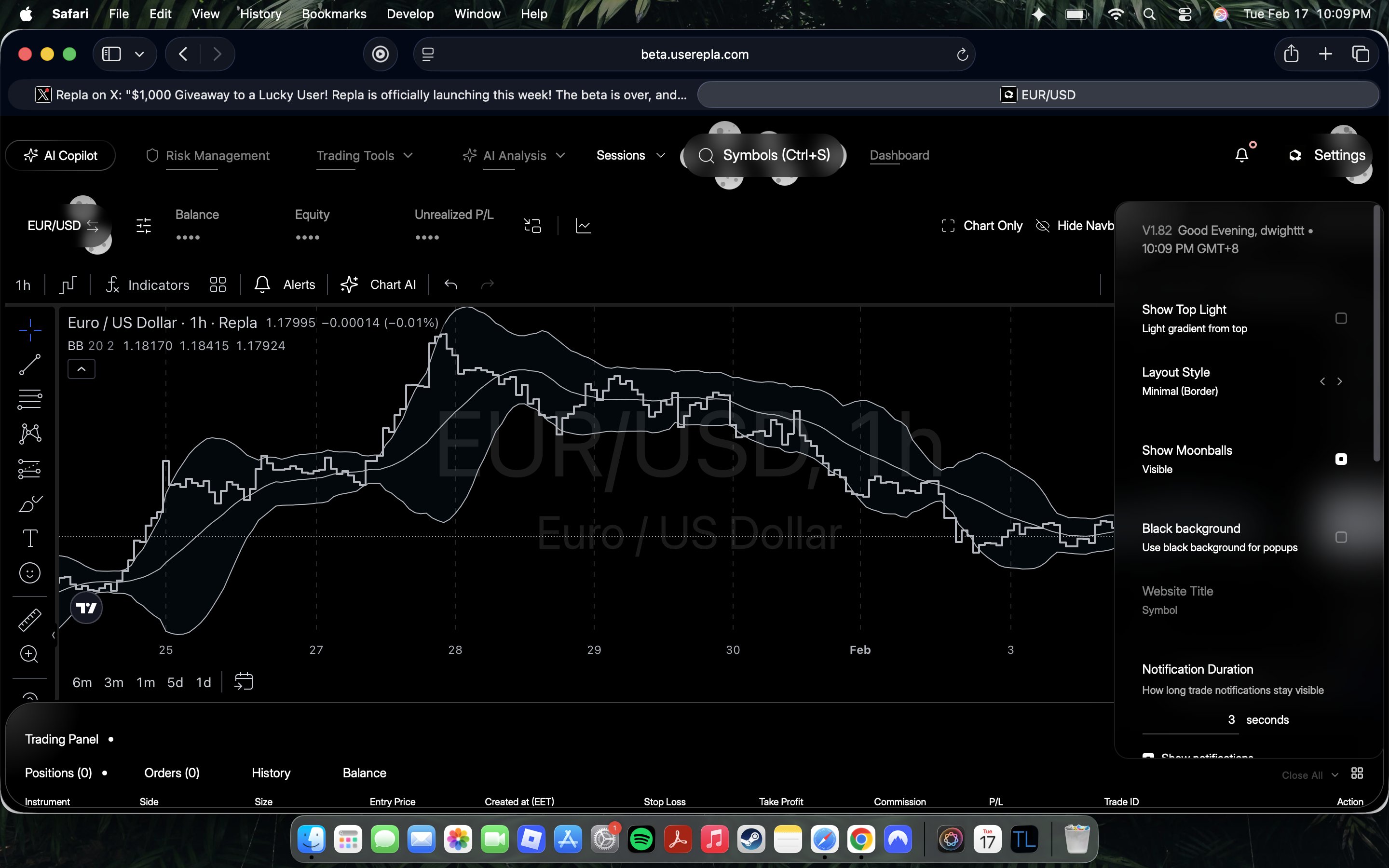Open the go-to-date calendar icon
The width and height of the screenshot is (1389, 868).
(244, 682)
